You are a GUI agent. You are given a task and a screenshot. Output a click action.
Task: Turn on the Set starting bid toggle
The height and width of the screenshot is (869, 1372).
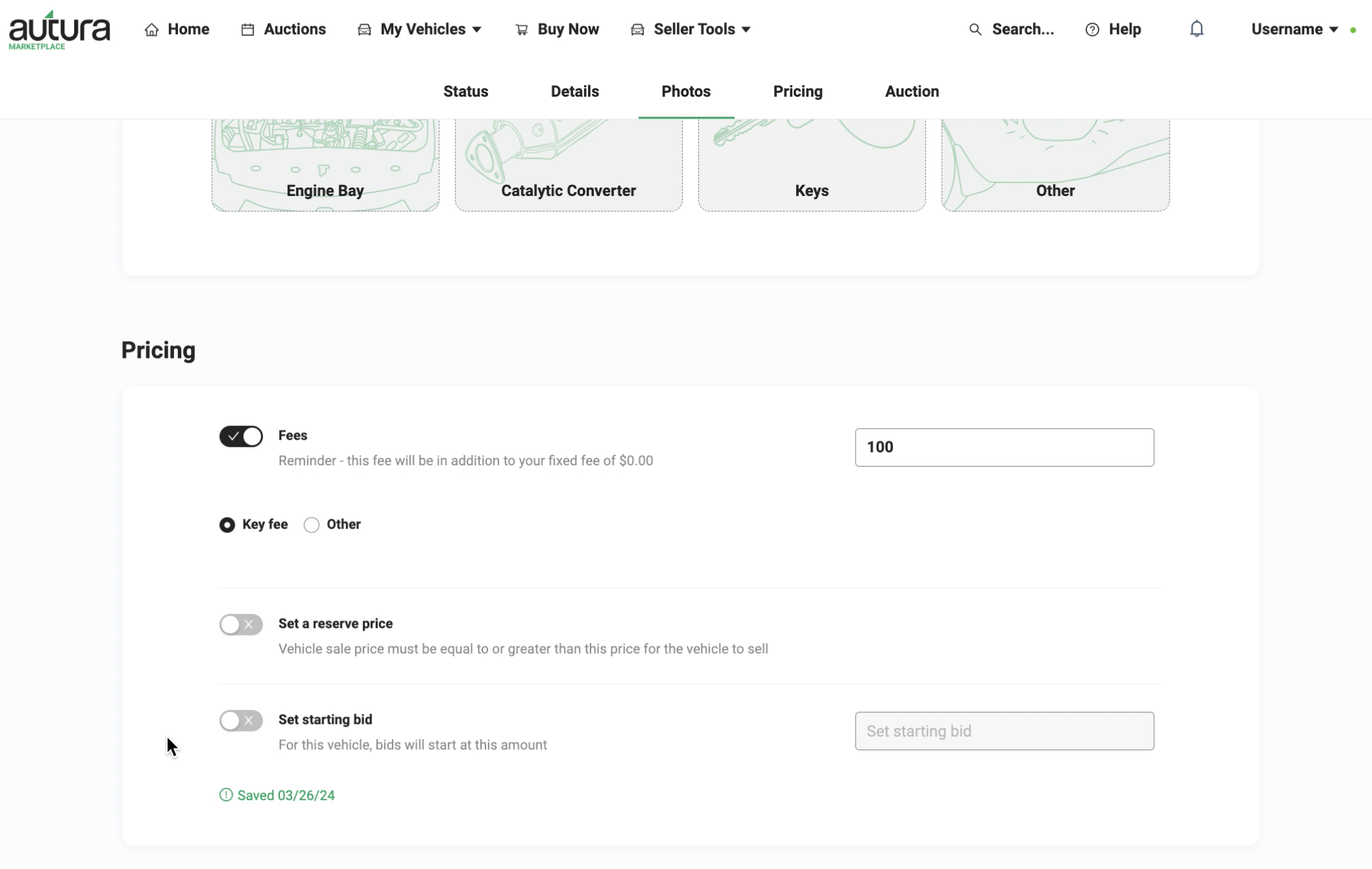241,721
